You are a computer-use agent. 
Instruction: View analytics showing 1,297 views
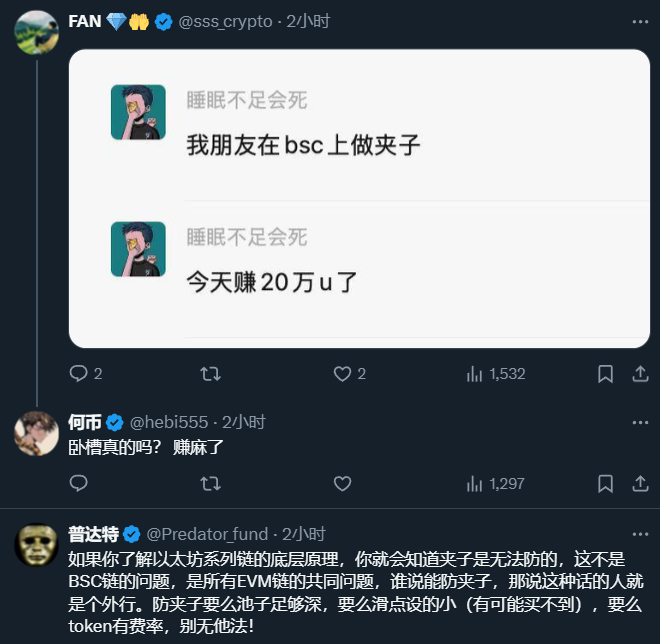click(x=496, y=484)
